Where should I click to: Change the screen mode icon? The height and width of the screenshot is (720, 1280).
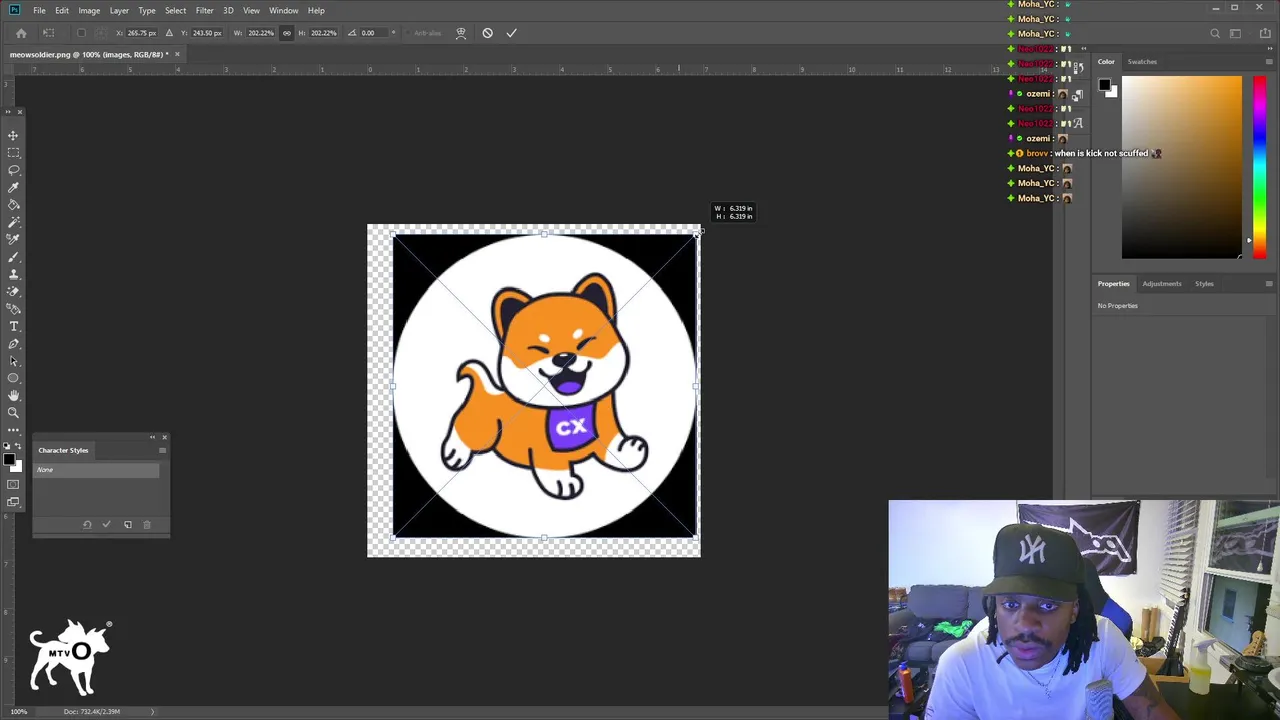pyautogui.click(x=13, y=502)
